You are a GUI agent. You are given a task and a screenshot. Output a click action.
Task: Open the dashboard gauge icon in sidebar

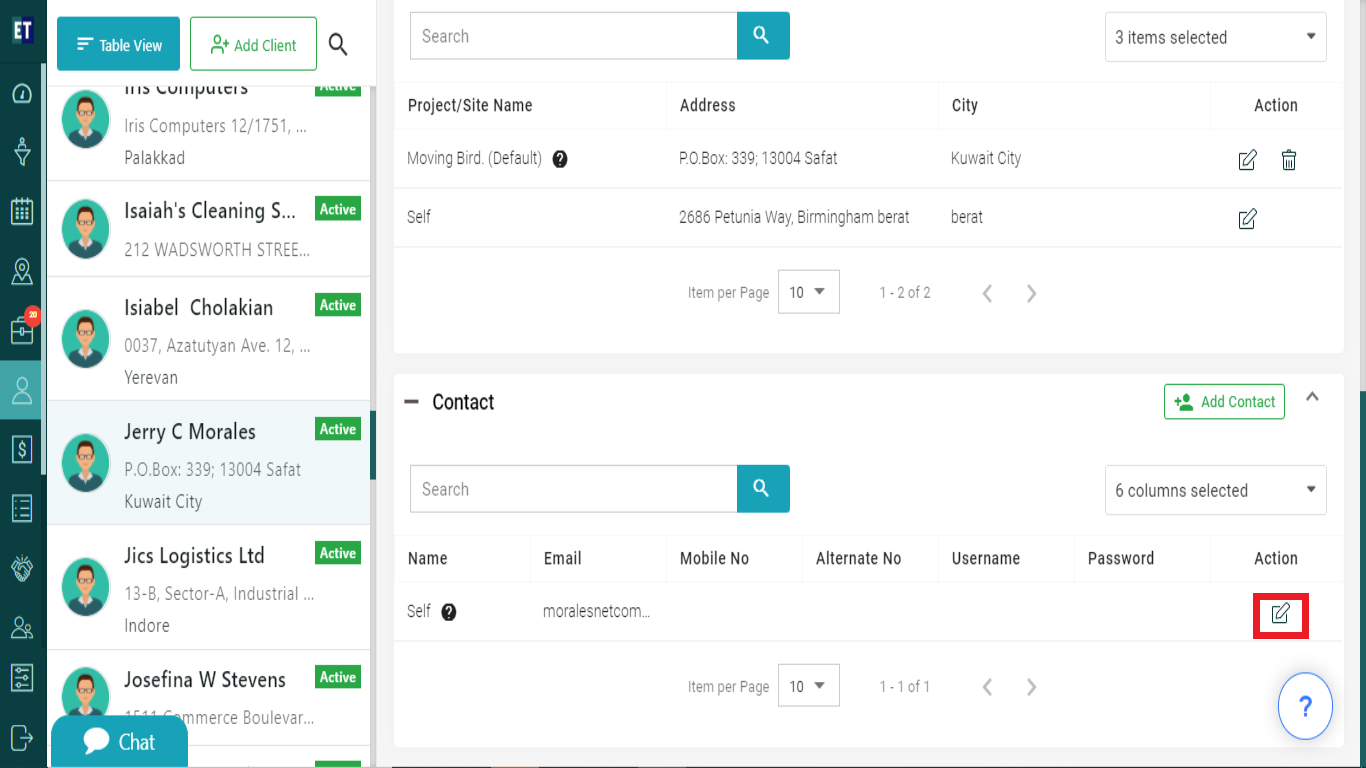tap(22, 94)
